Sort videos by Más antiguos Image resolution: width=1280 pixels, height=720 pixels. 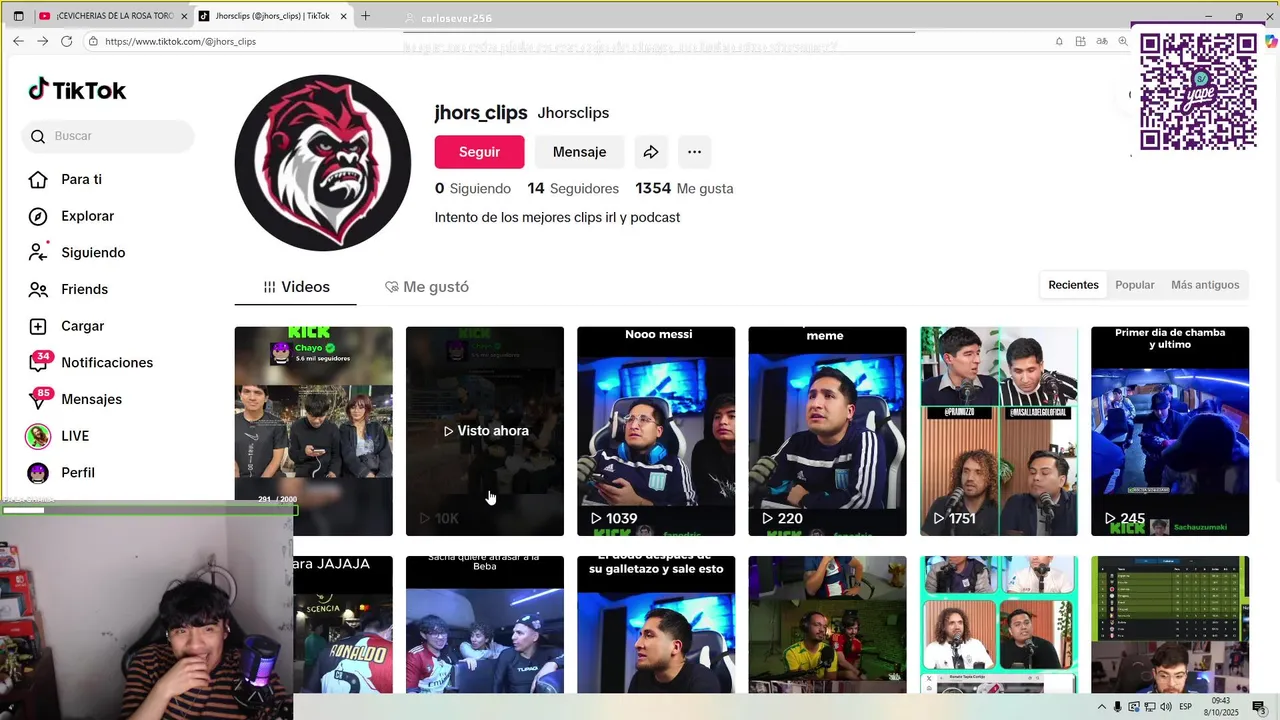[1205, 285]
